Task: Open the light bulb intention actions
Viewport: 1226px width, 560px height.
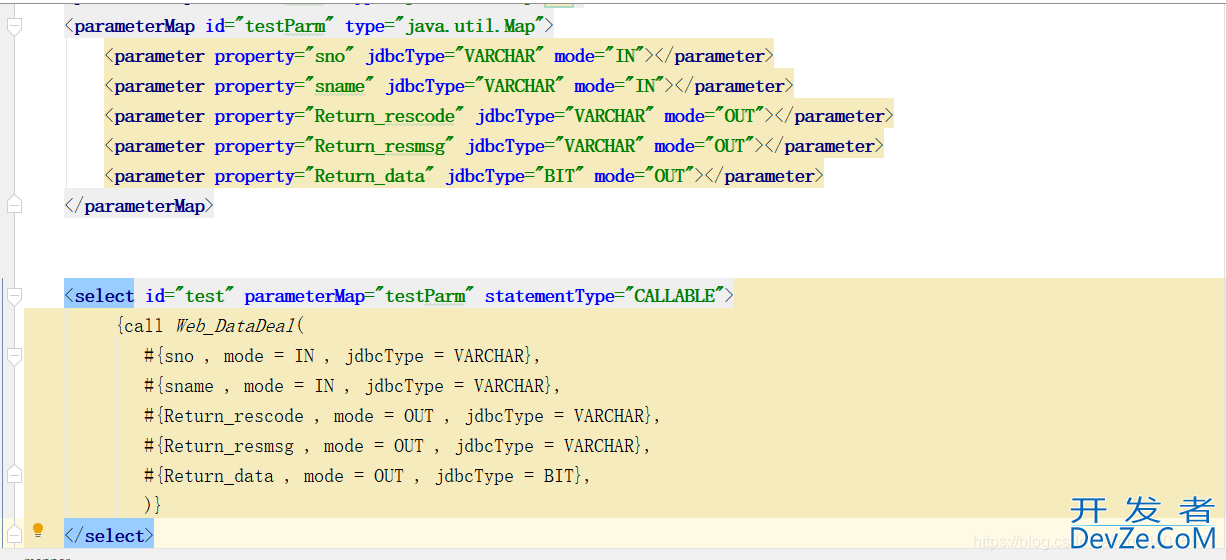Action: 38,530
